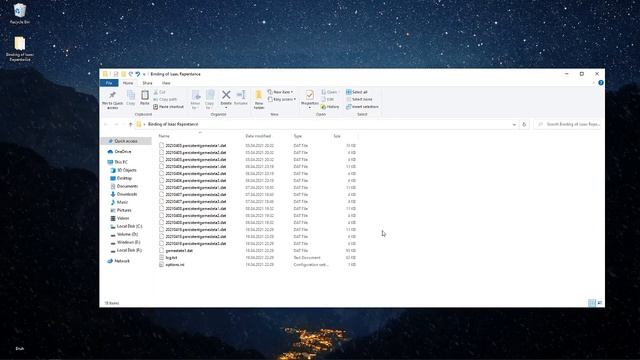Click the Pin to Quick access icon
This screenshot has width=640, height=360.
coord(112,95)
